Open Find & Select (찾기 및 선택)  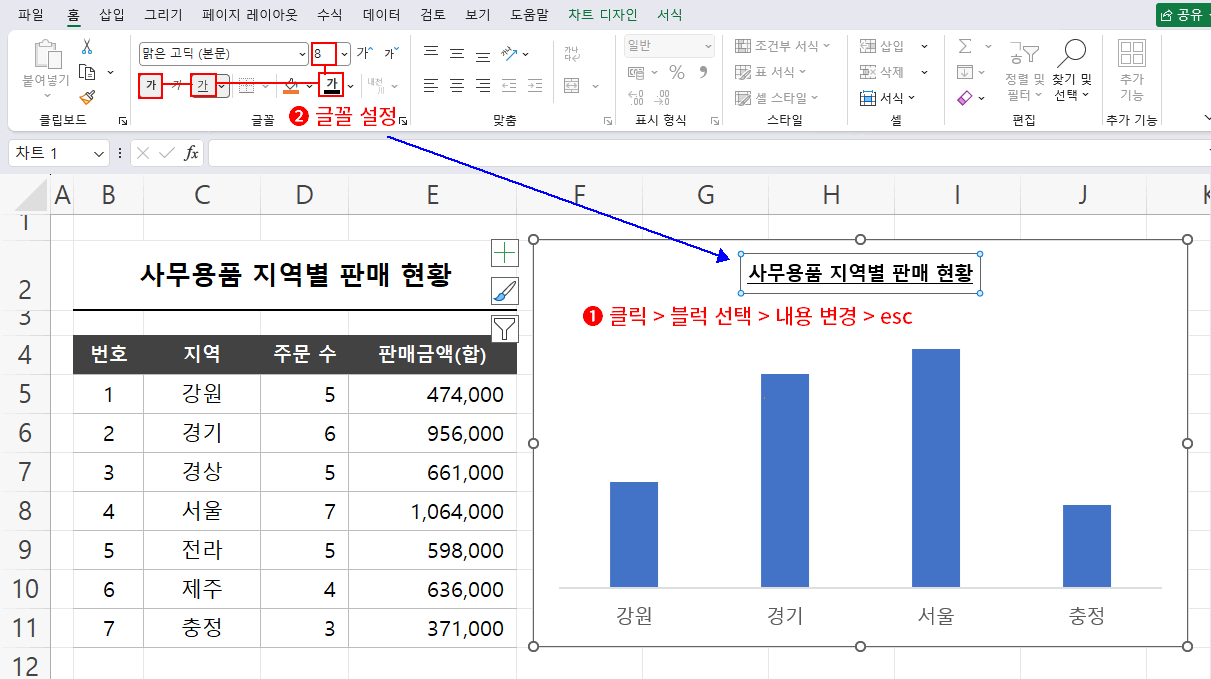tap(1072, 71)
